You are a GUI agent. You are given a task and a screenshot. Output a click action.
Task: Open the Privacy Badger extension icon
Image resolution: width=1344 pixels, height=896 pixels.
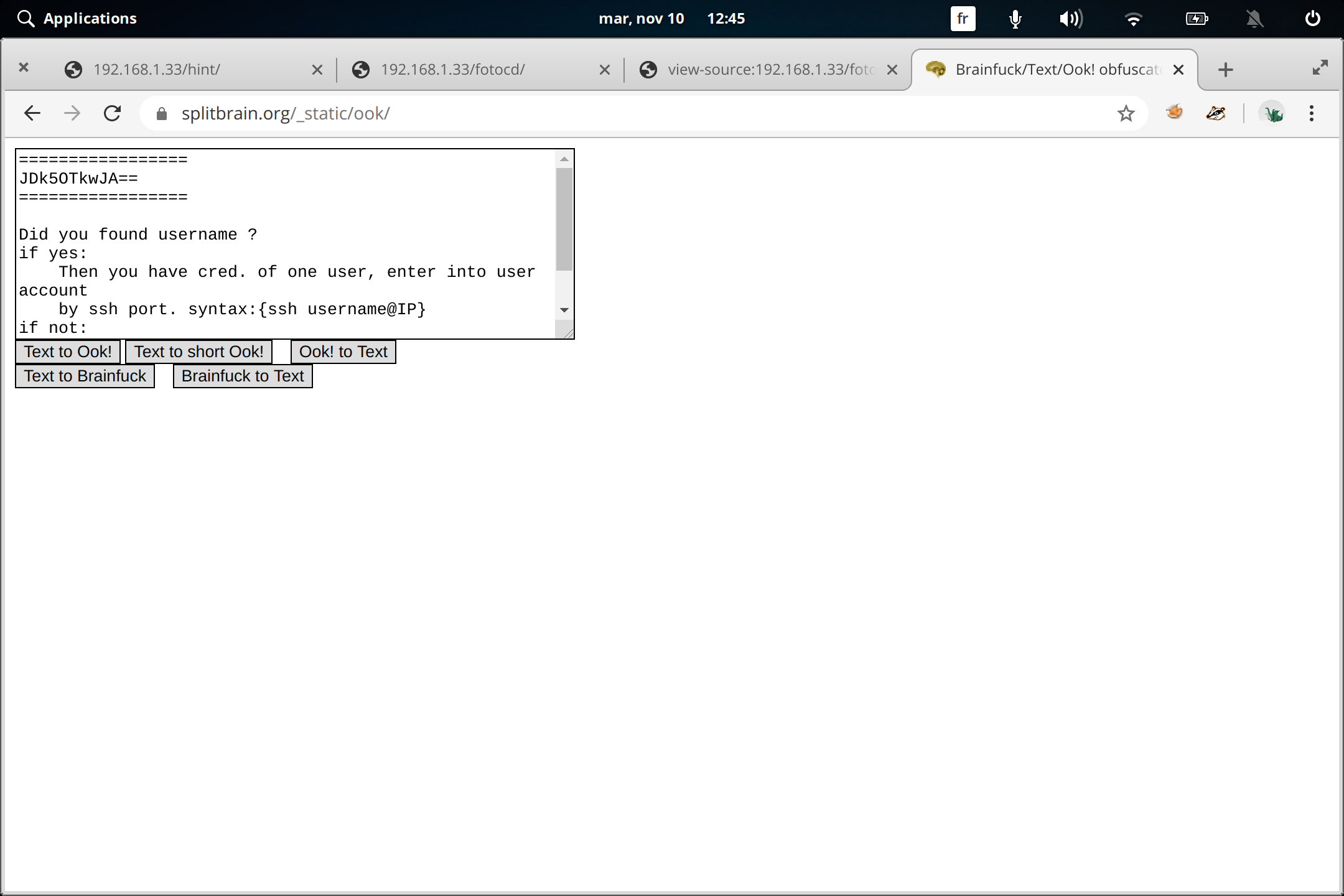(x=1215, y=113)
